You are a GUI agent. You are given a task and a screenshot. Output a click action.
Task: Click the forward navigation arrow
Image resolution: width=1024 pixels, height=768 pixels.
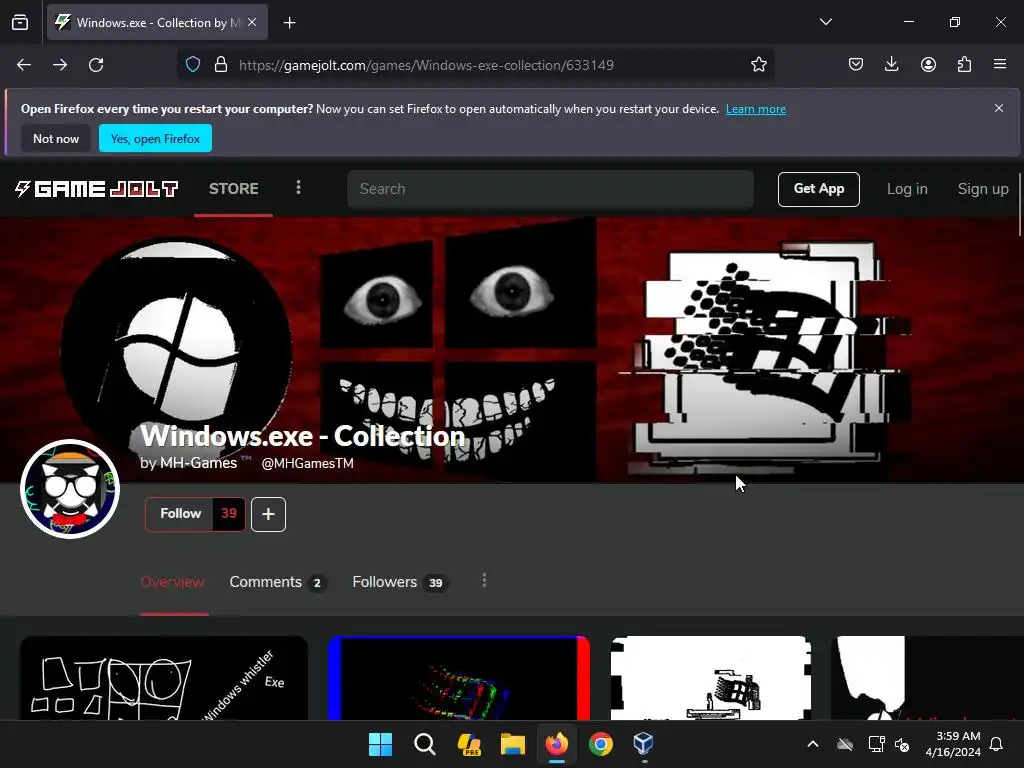pyautogui.click(x=60, y=65)
